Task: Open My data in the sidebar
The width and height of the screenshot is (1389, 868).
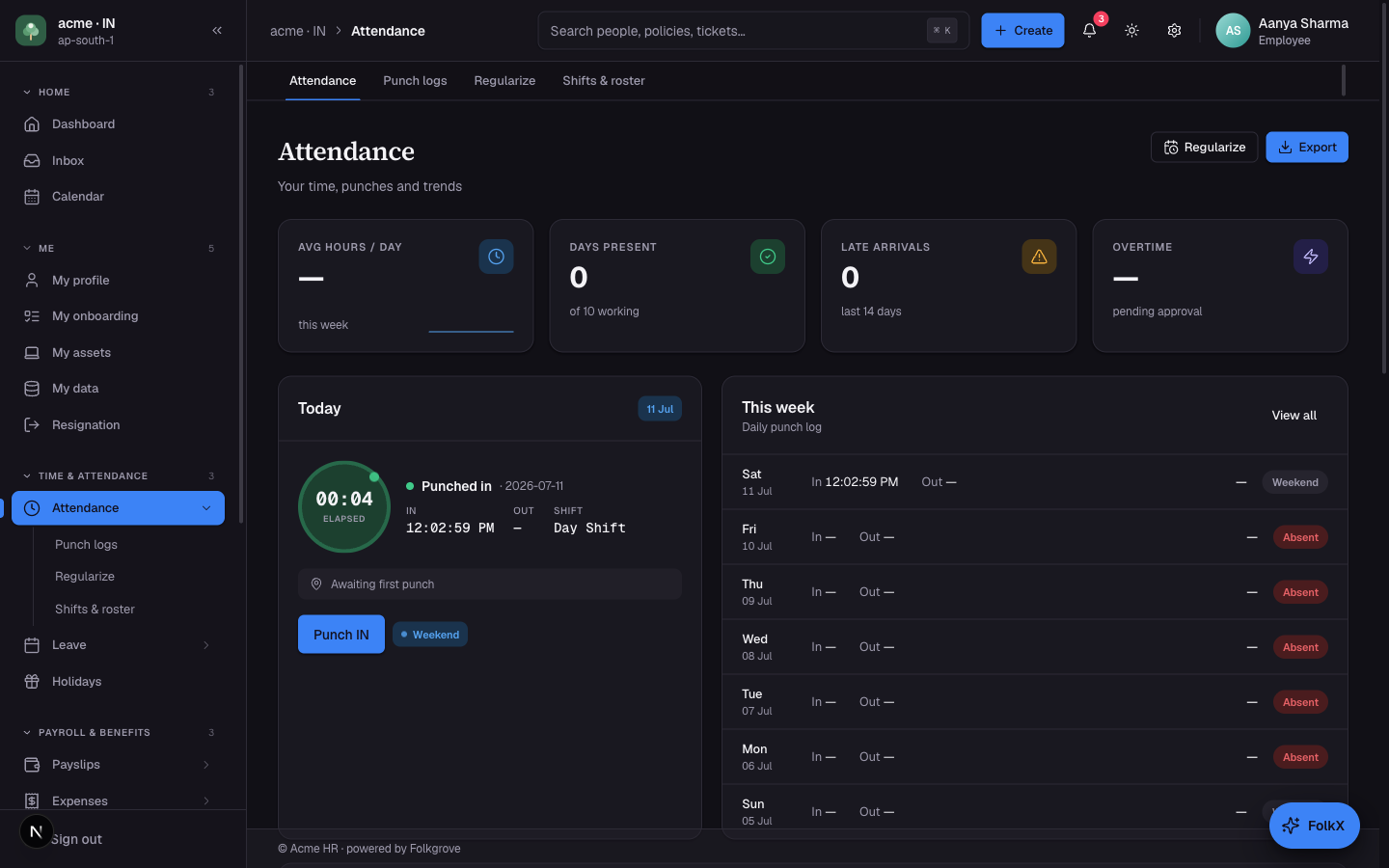Action: 118,389
